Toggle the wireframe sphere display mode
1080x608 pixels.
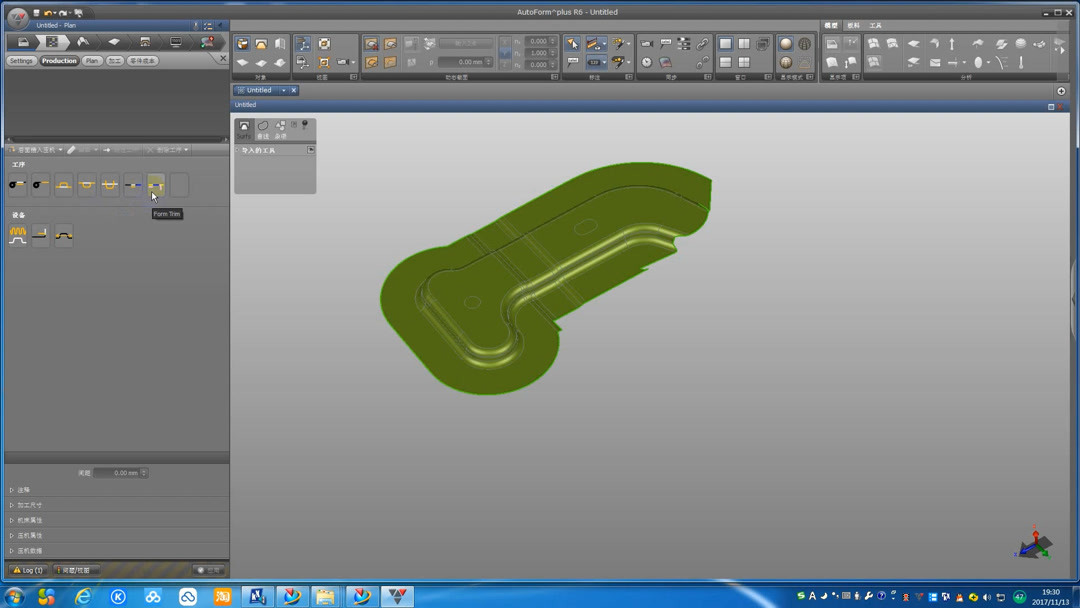[x=804, y=44]
